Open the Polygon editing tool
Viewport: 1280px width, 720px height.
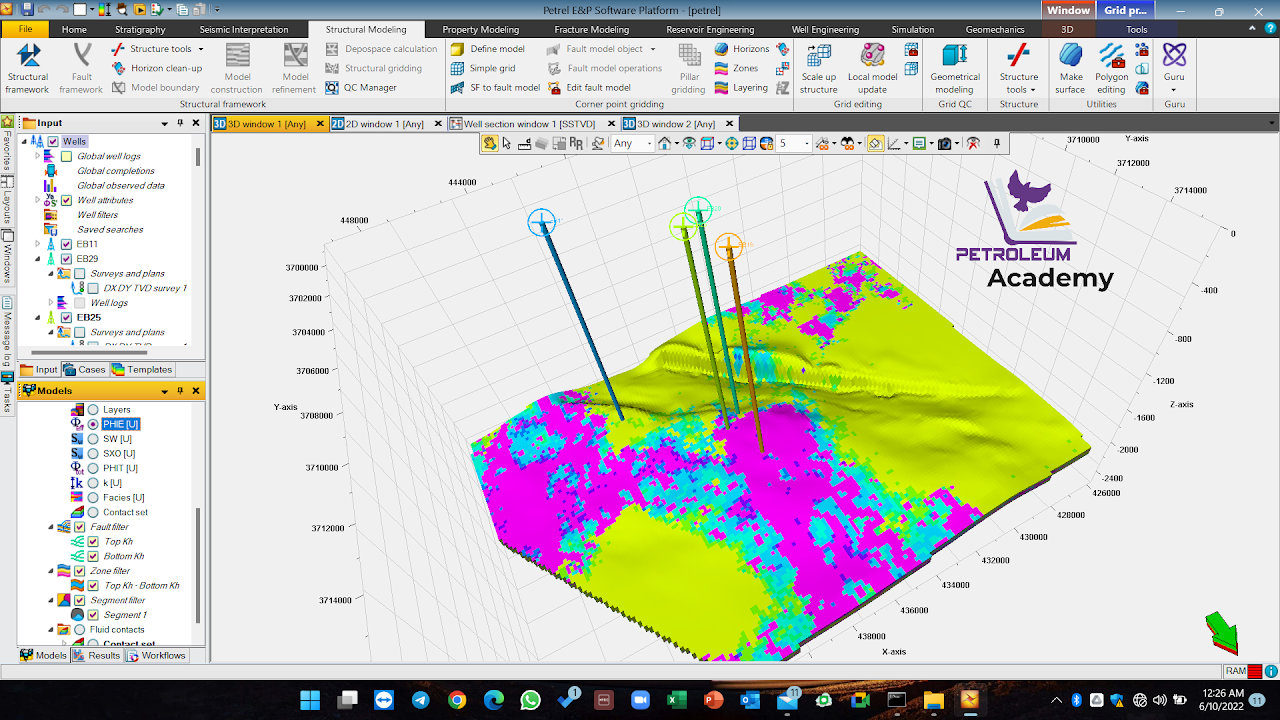1111,68
